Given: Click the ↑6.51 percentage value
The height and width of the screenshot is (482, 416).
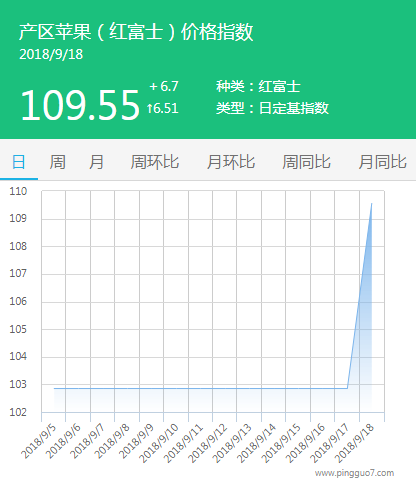Looking at the screenshot, I should click(x=163, y=108).
